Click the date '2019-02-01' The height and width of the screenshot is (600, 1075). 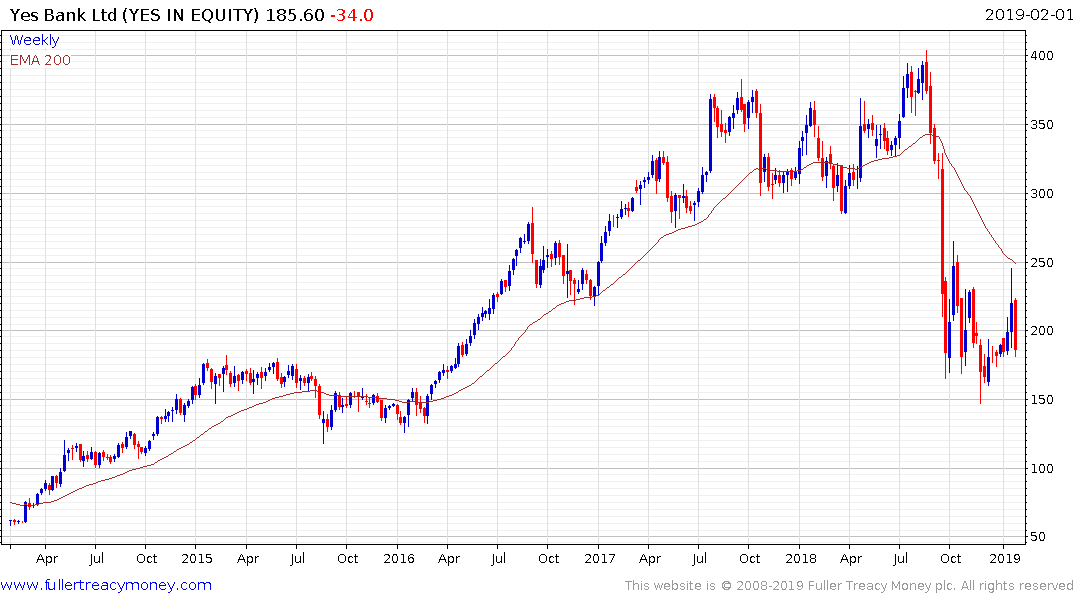[1028, 14]
